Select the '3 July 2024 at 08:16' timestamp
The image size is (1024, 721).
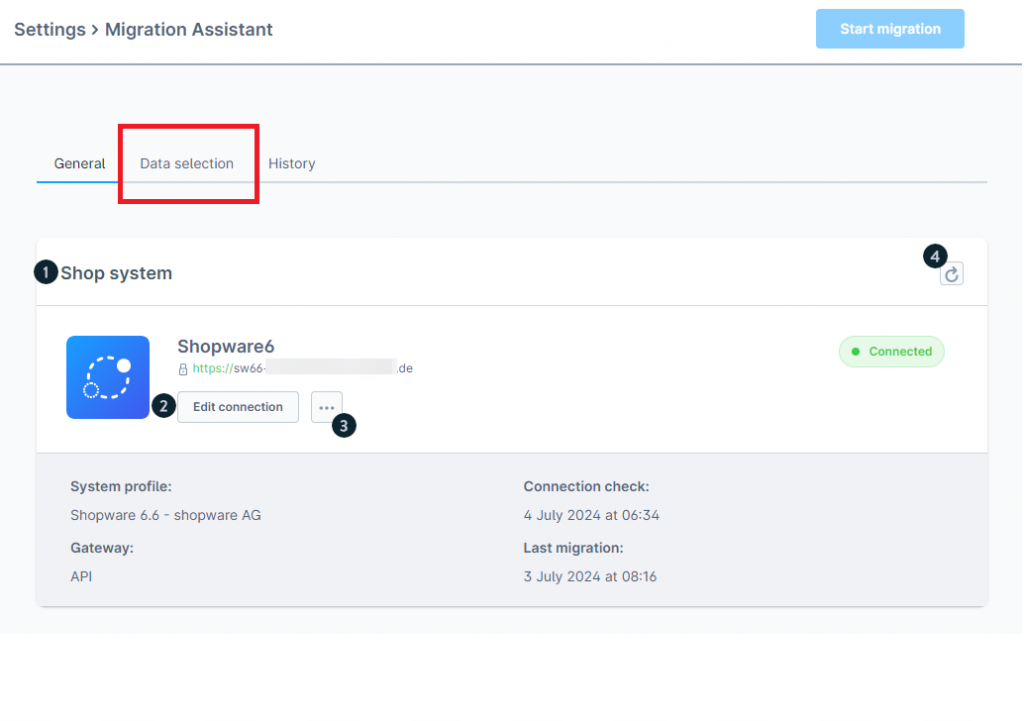590,577
